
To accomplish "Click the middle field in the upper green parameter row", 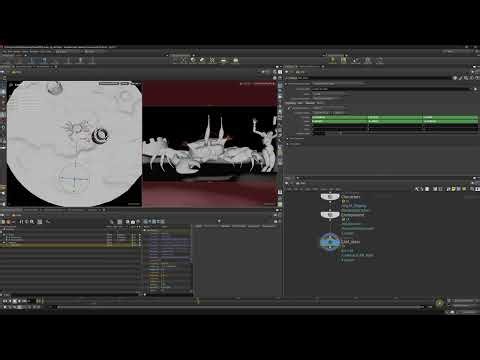I will [x=395, y=117].
